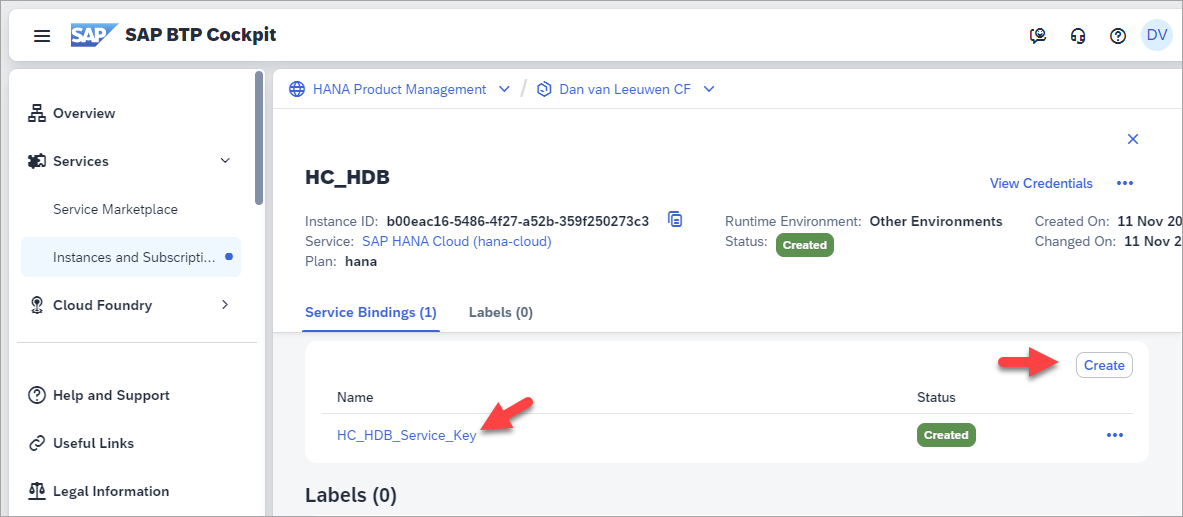Open Useful Links entry
Screen dimensions: 1183x517
click(94, 443)
